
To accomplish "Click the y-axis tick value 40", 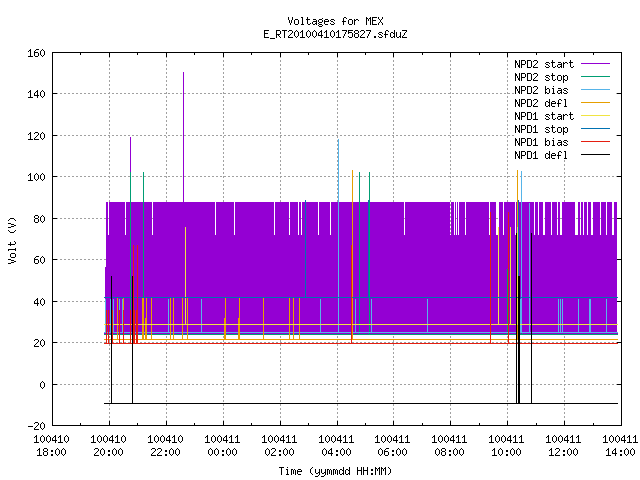I will (39, 302).
